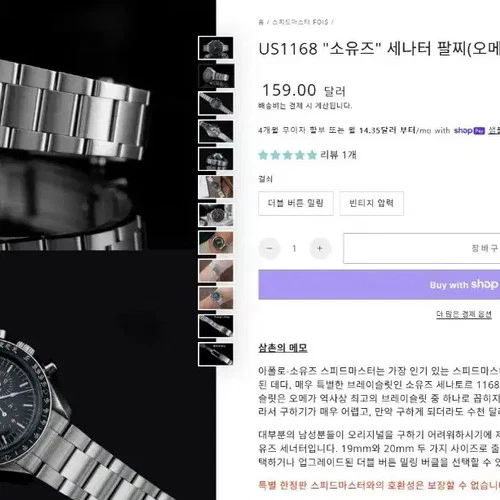Increase quantity with the plus button

(x=320, y=248)
